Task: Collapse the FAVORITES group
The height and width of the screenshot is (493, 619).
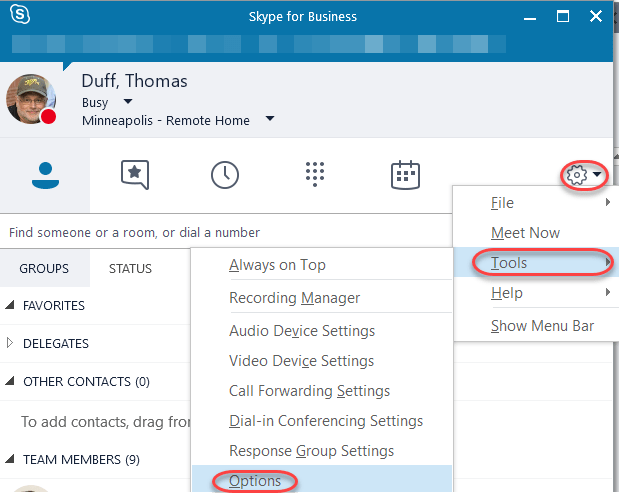Action: [x=10, y=305]
